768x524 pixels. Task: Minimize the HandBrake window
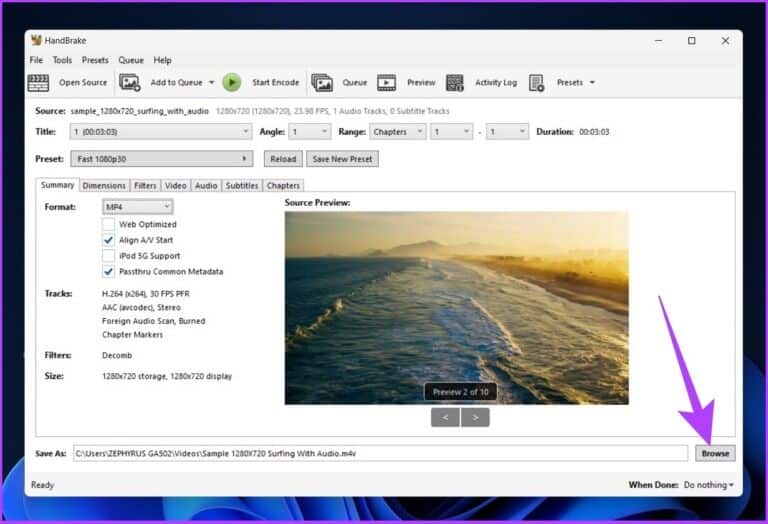pos(659,41)
